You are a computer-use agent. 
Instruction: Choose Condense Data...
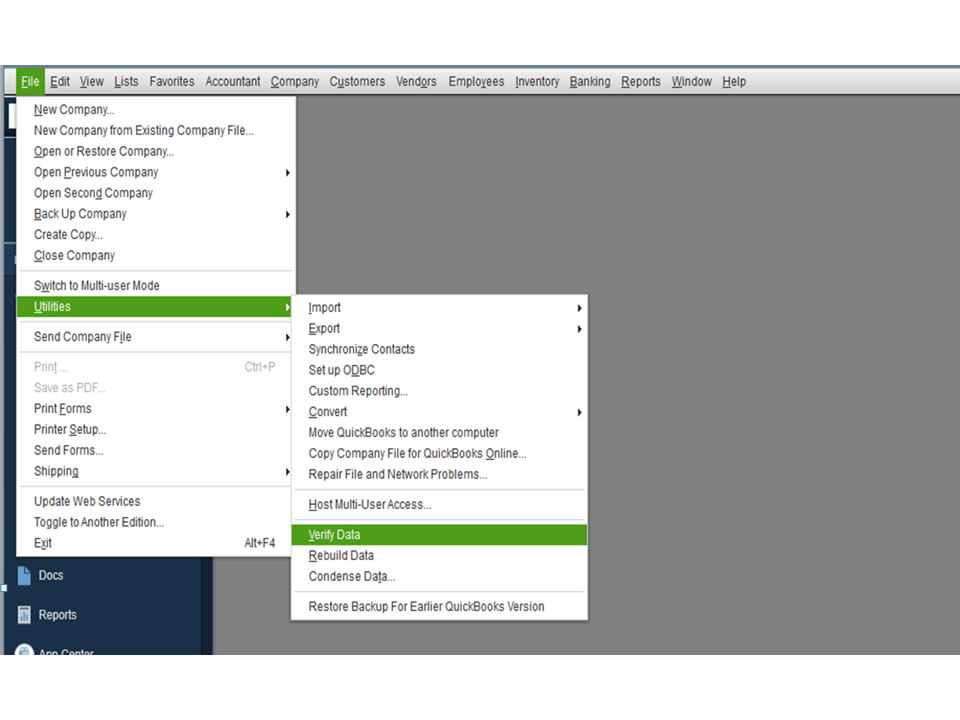point(440,576)
